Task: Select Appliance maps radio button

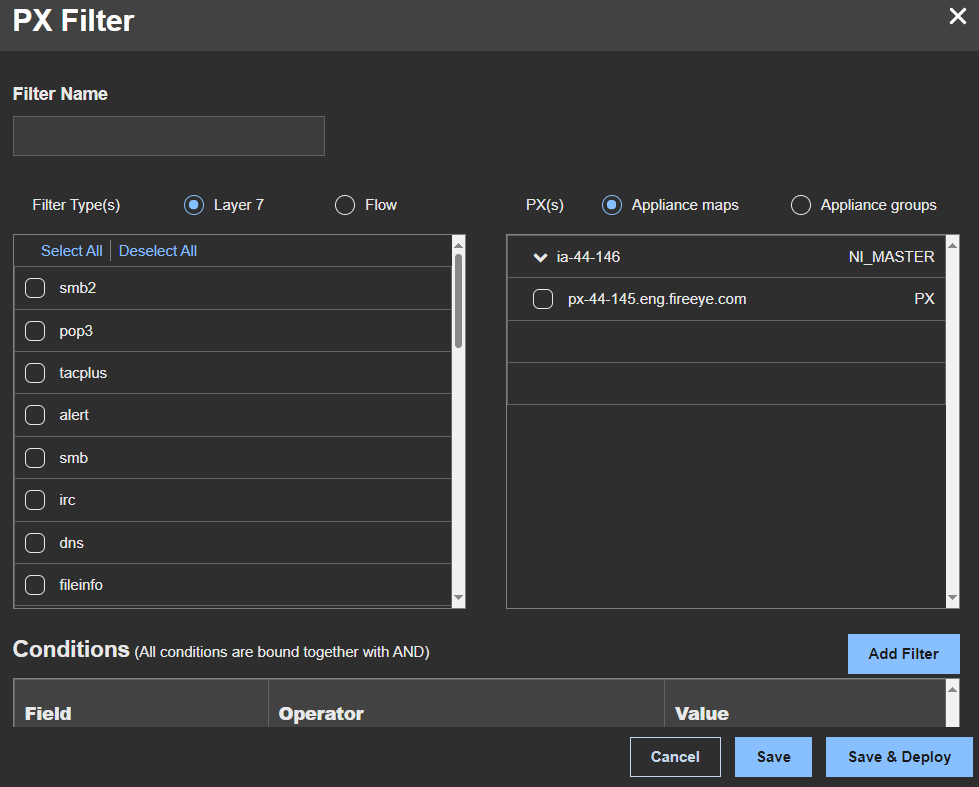Action: [x=612, y=205]
